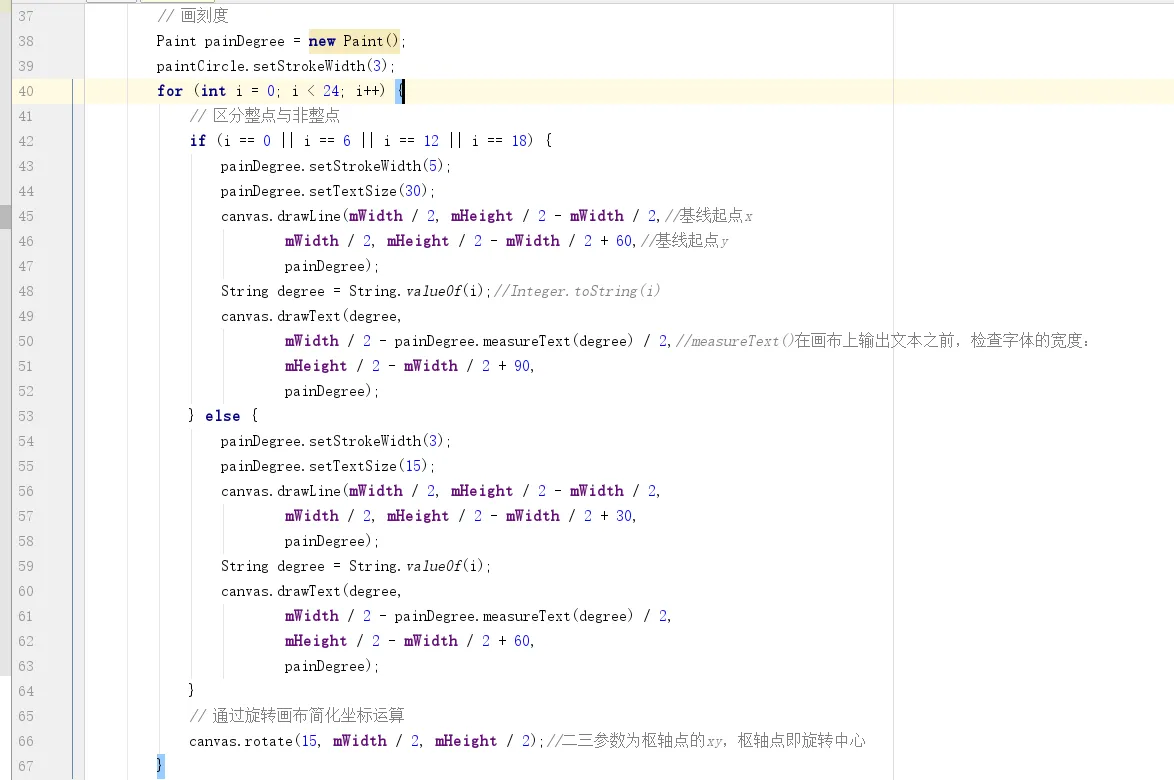Click the closing brace on line 64
Image resolution: width=1174 pixels, height=780 pixels.
click(192, 691)
